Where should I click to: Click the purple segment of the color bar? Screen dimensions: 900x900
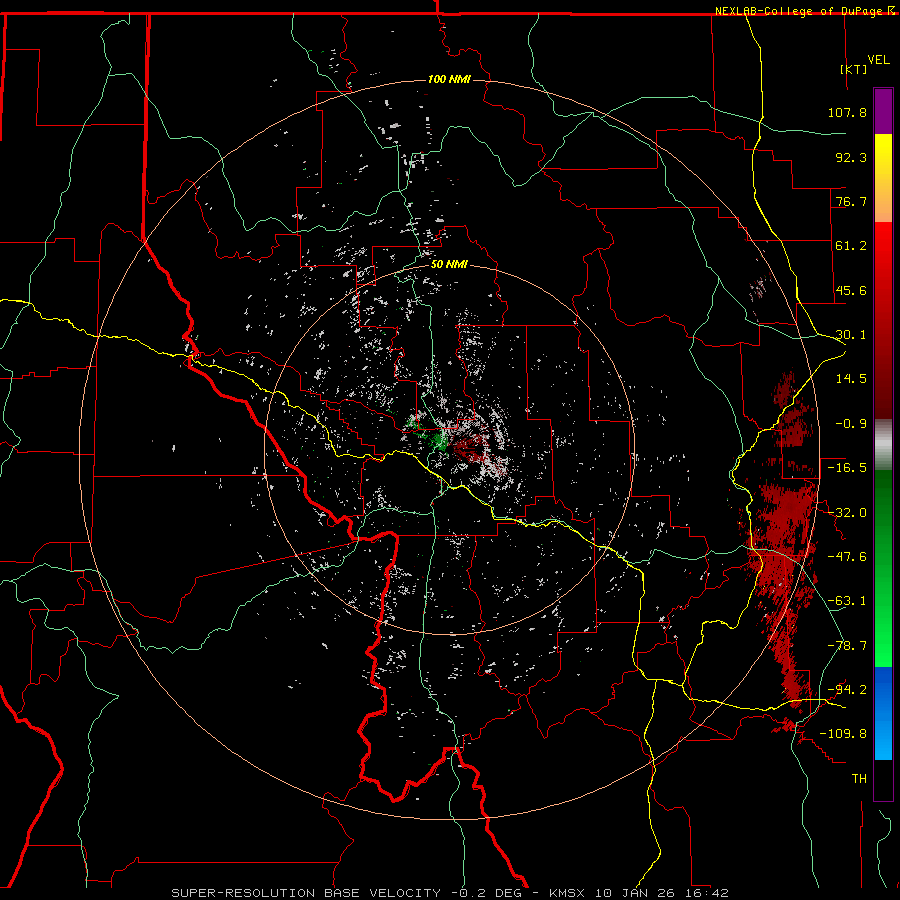point(883,111)
